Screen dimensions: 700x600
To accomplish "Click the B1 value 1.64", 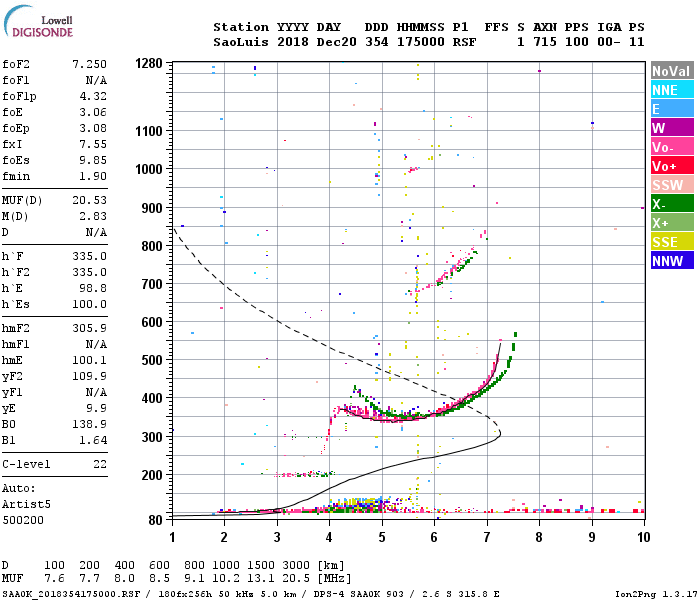I will (93, 441).
